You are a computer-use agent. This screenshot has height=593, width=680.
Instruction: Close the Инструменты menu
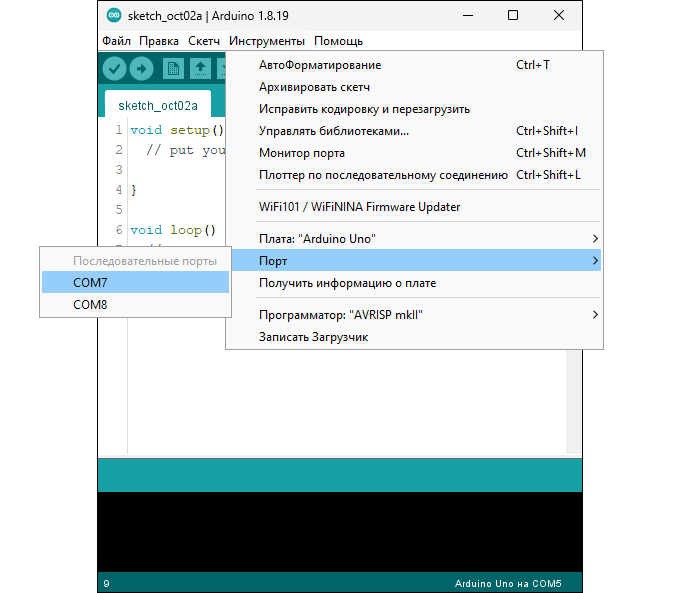tap(267, 41)
